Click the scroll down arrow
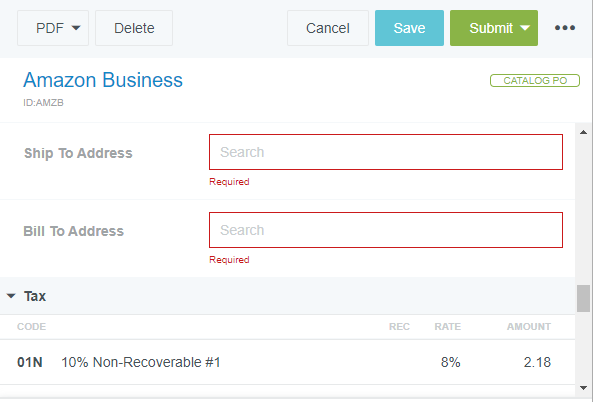Image resolution: width=593 pixels, height=402 pixels. click(583, 388)
